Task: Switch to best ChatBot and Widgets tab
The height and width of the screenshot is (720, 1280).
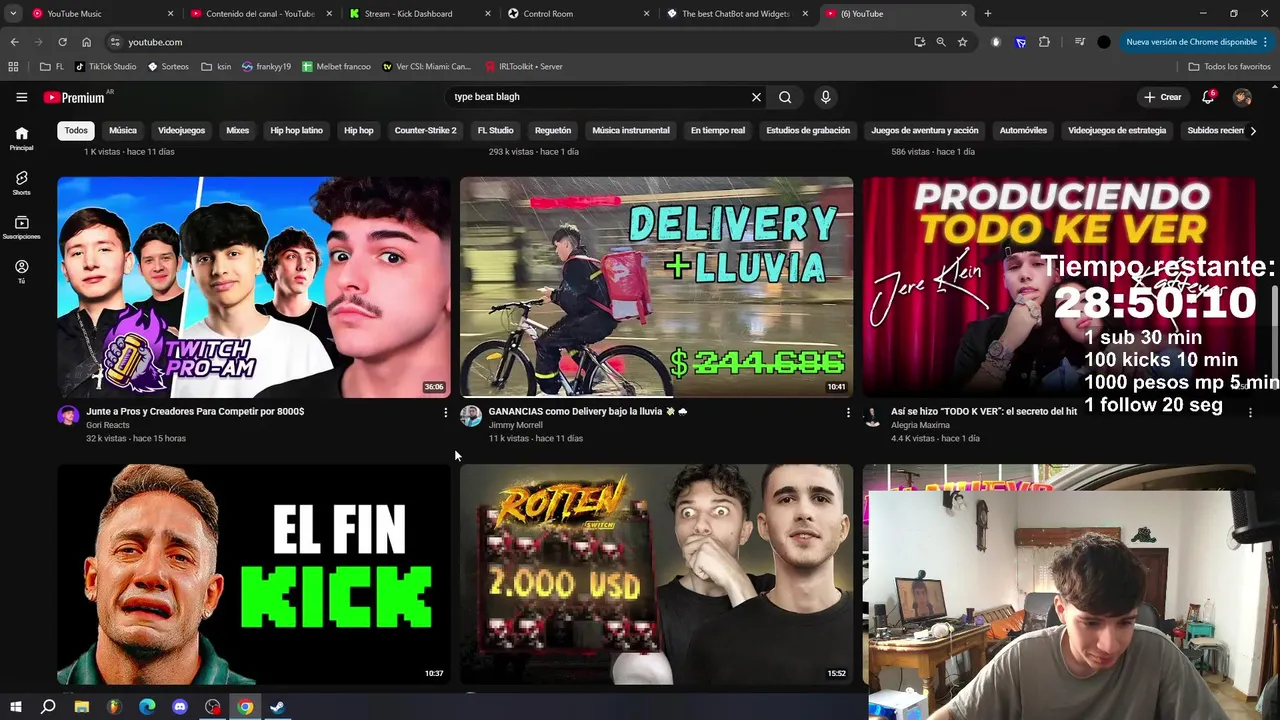Action: pos(735,14)
